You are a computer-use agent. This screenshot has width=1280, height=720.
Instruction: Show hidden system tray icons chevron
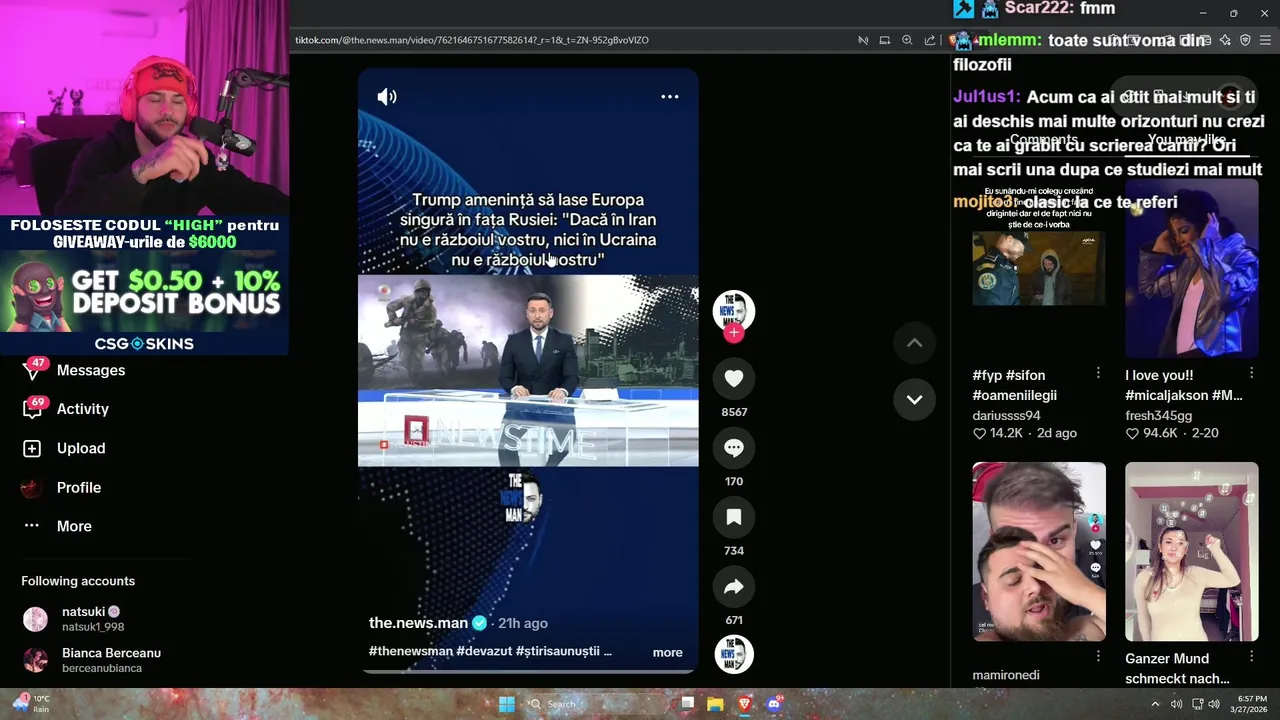pos(1155,704)
